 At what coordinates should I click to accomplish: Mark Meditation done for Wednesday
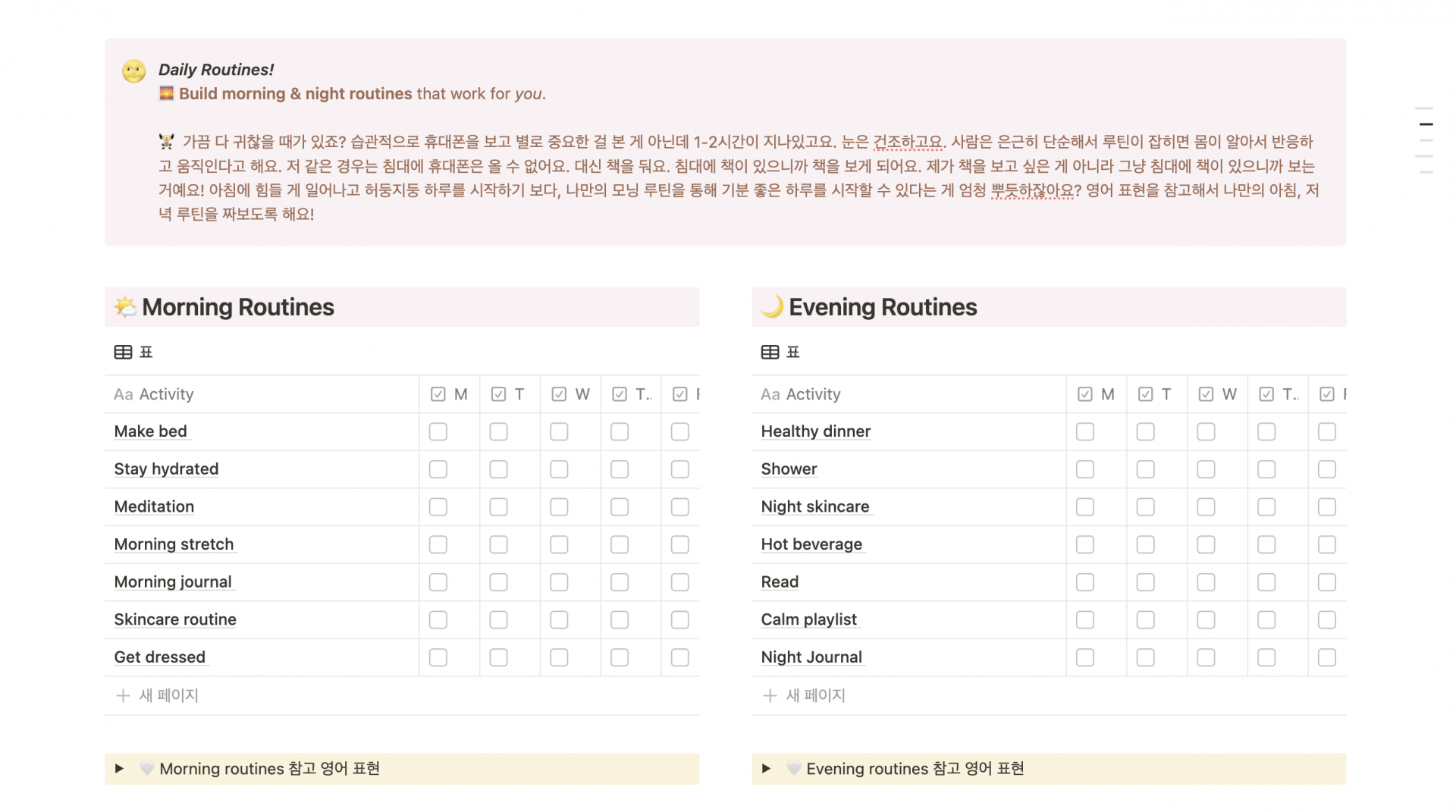[559, 506]
